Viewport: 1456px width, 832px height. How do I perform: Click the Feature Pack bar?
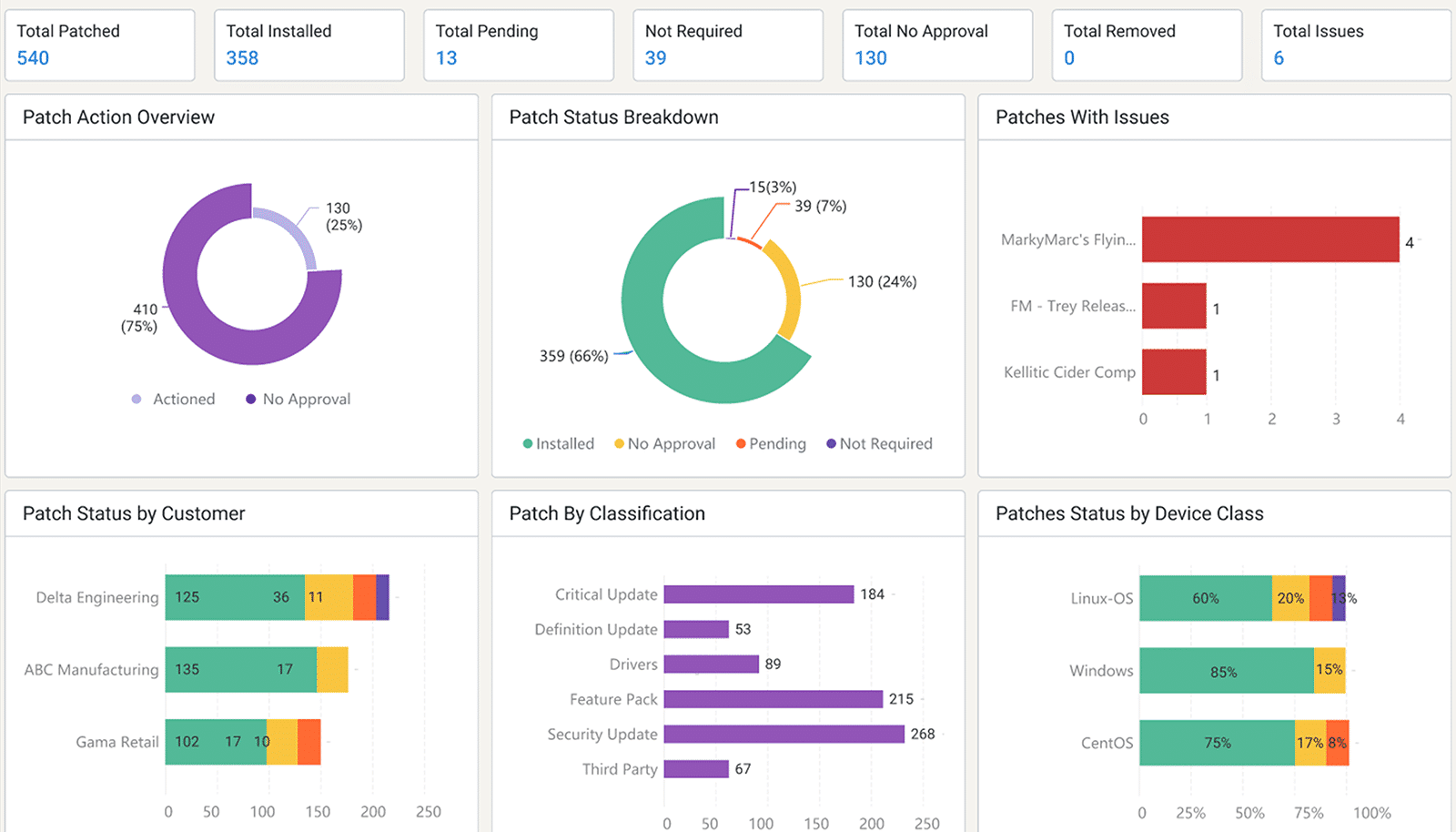pyautogui.click(x=773, y=699)
